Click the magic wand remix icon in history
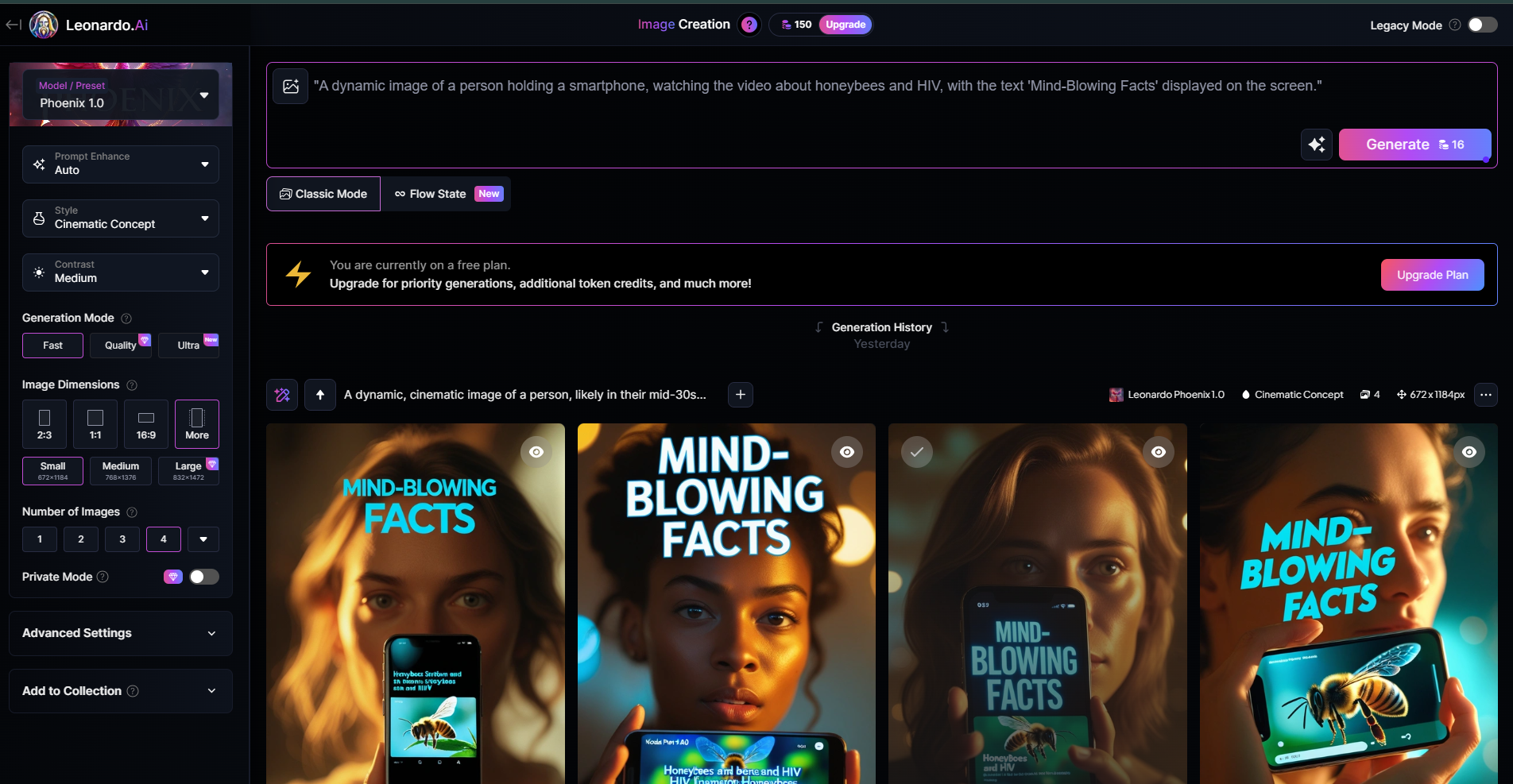Screen dimensions: 1513x784 [282, 395]
